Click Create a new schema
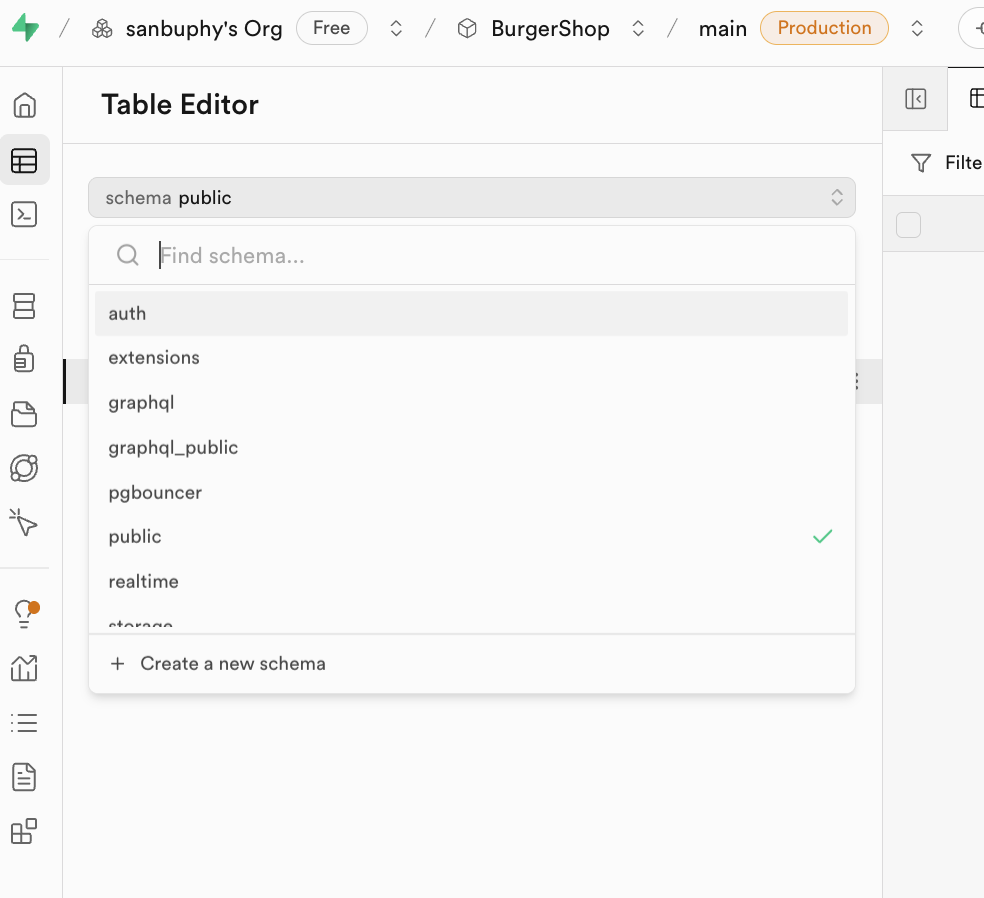This screenshot has height=898, width=984. point(232,664)
